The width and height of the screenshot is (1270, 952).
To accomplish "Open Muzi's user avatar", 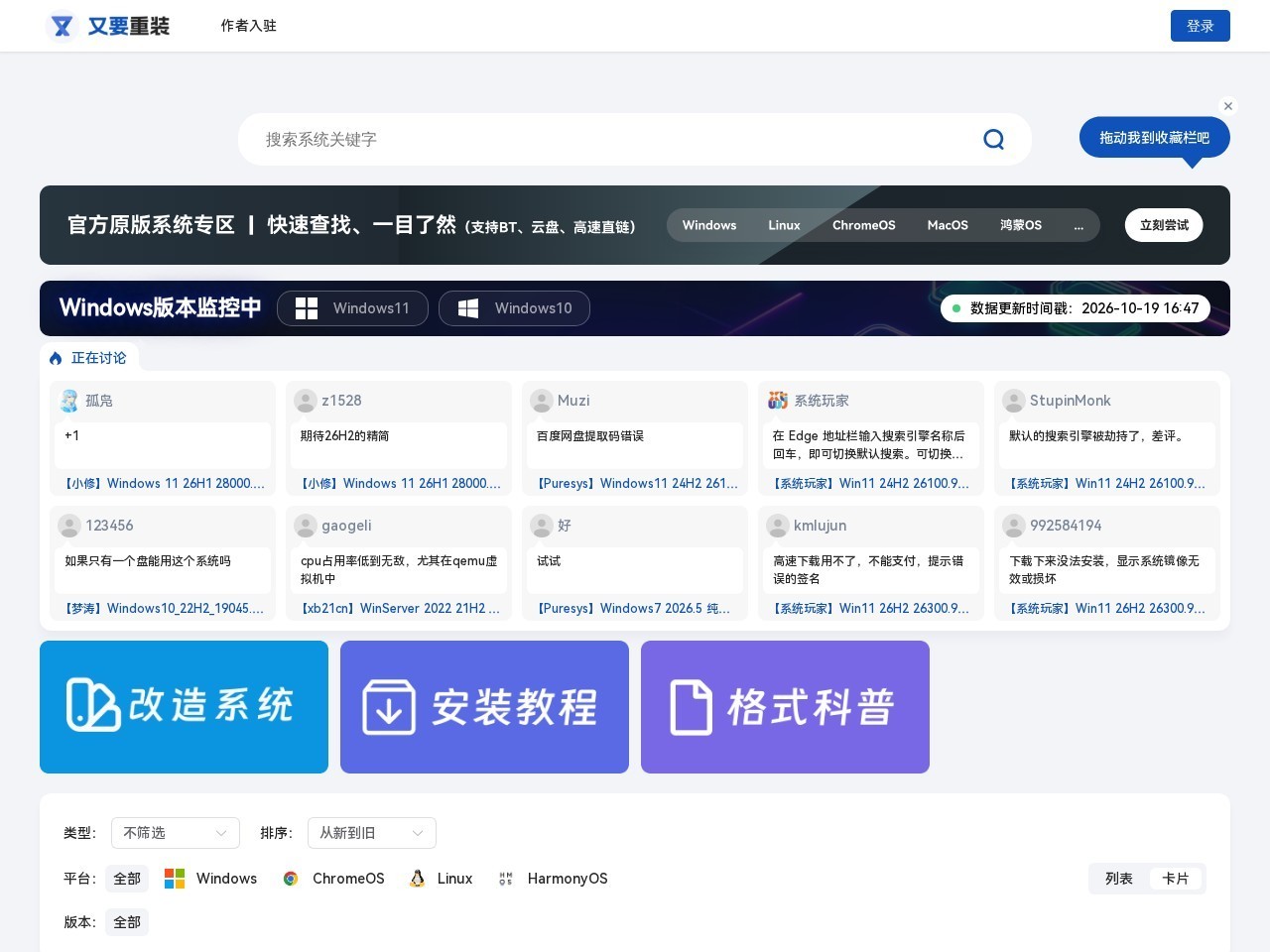I will tap(542, 401).
